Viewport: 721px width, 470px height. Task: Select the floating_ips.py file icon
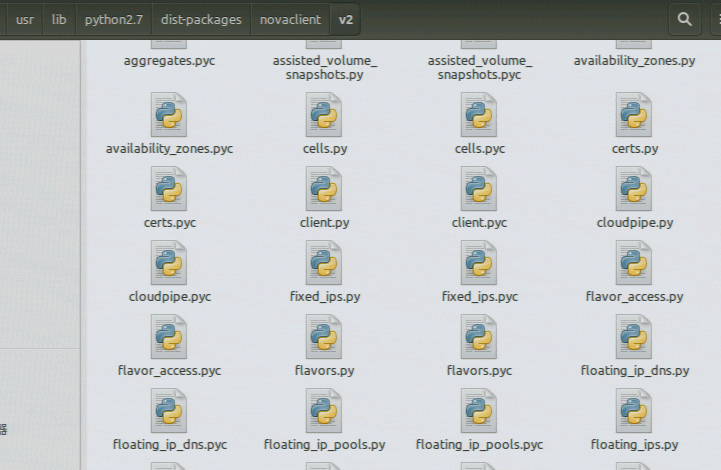[634, 411]
